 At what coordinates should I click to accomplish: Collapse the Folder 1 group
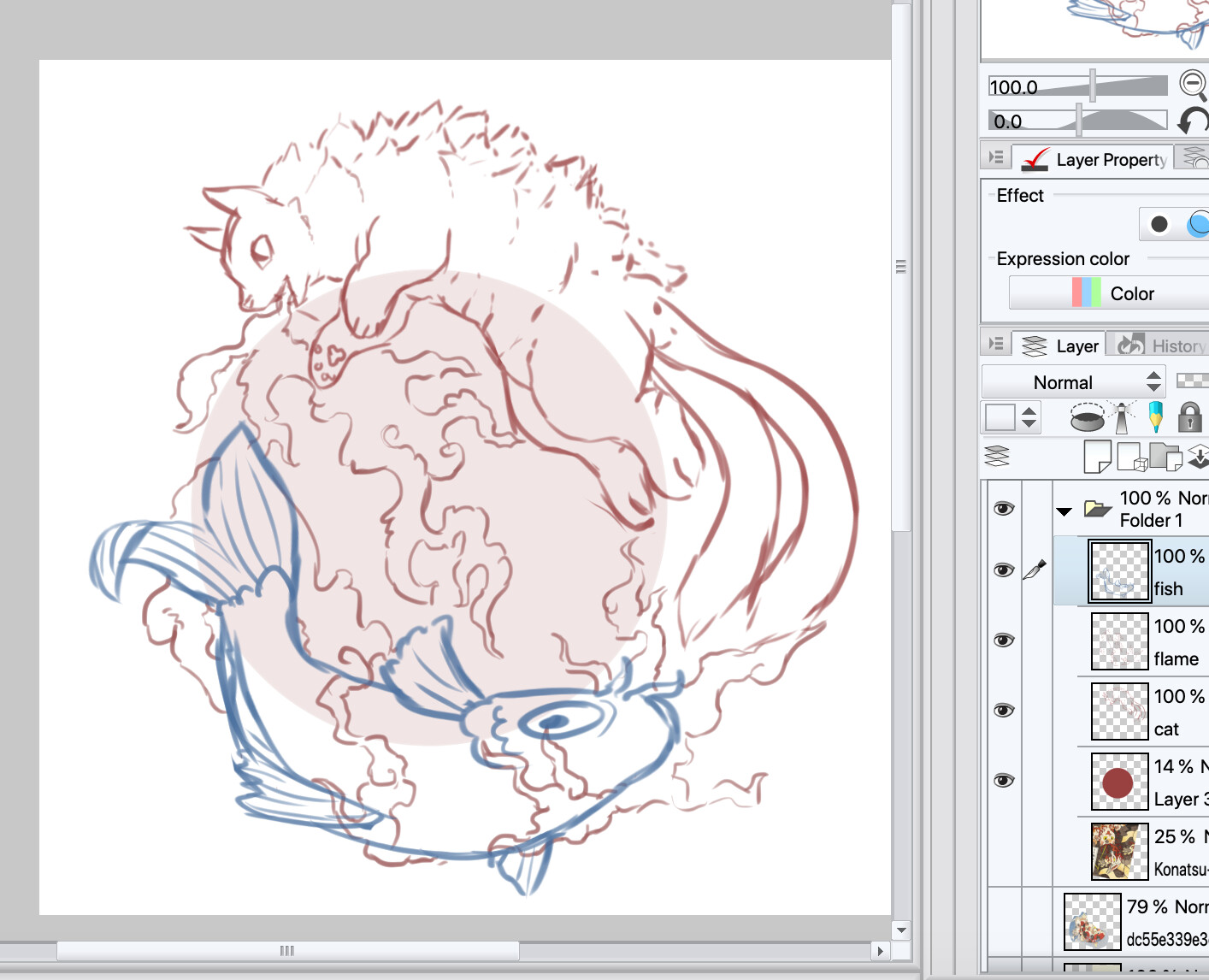[x=1064, y=511]
